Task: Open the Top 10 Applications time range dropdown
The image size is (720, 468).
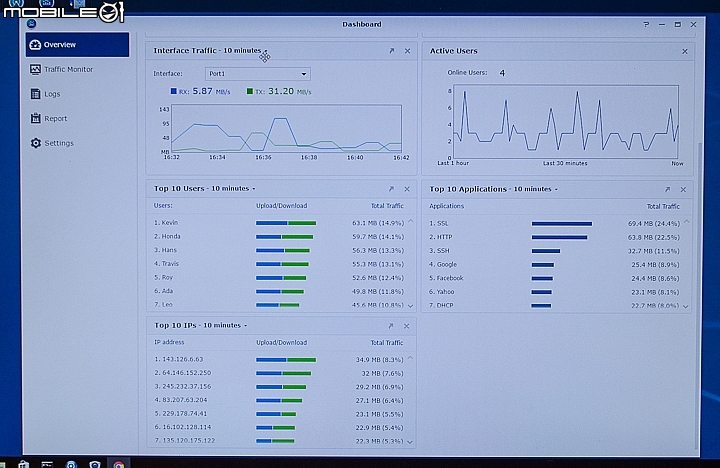Action: tap(556, 189)
